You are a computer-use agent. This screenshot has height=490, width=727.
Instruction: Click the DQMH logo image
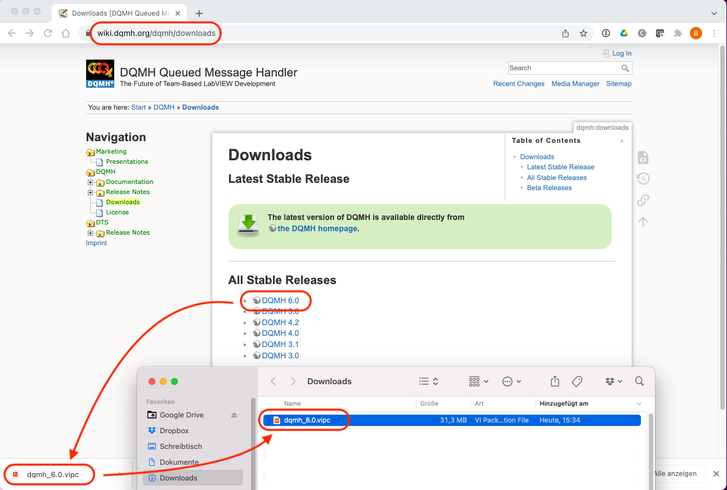pos(100,74)
